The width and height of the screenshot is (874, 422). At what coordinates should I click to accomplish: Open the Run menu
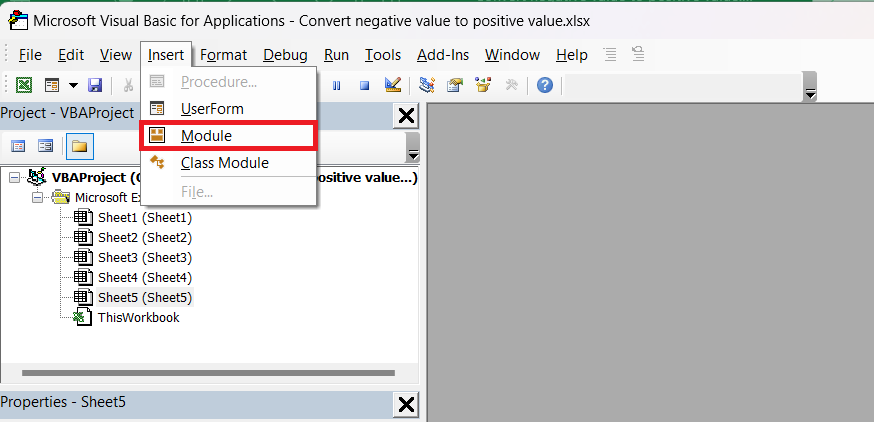coord(336,55)
